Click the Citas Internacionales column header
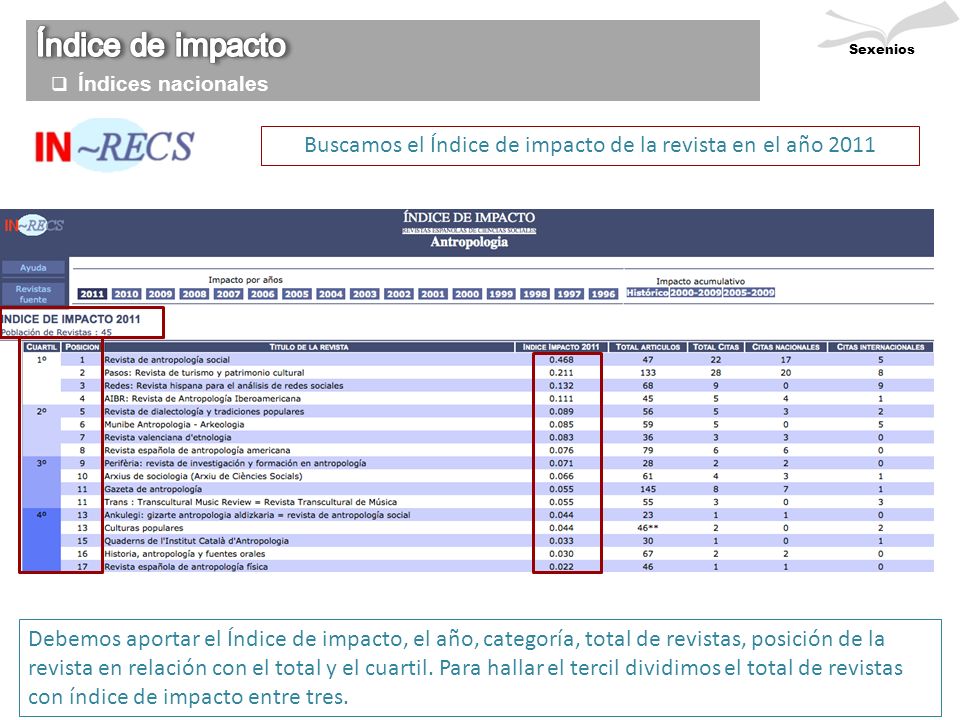 point(880,347)
